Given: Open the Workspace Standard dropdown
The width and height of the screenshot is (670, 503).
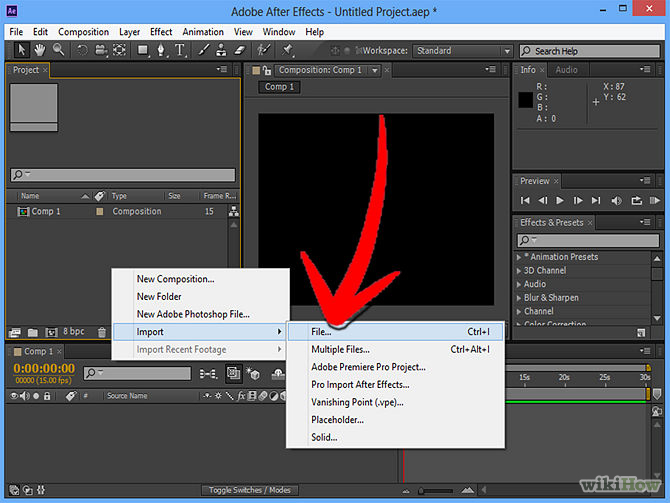Looking at the screenshot, I should pos(462,51).
